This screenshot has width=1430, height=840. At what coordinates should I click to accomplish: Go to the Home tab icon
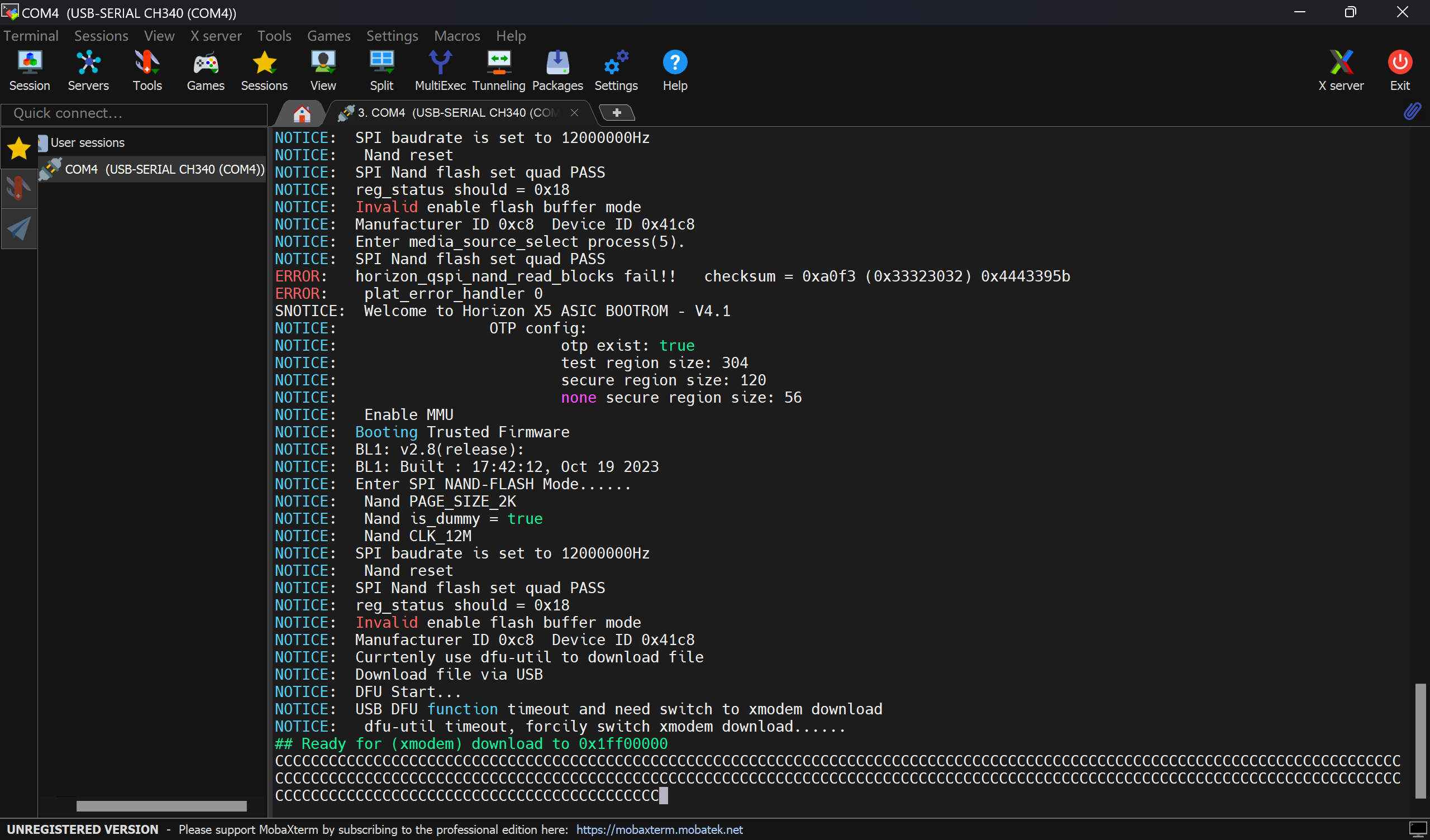point(302,113)
